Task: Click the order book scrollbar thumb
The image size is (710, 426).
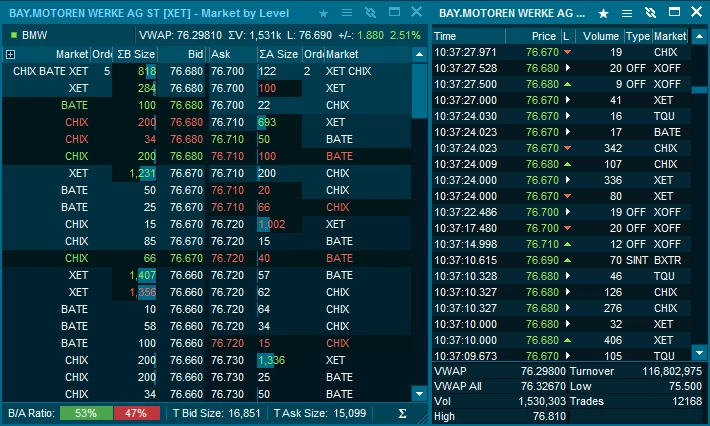Action: 419,91
